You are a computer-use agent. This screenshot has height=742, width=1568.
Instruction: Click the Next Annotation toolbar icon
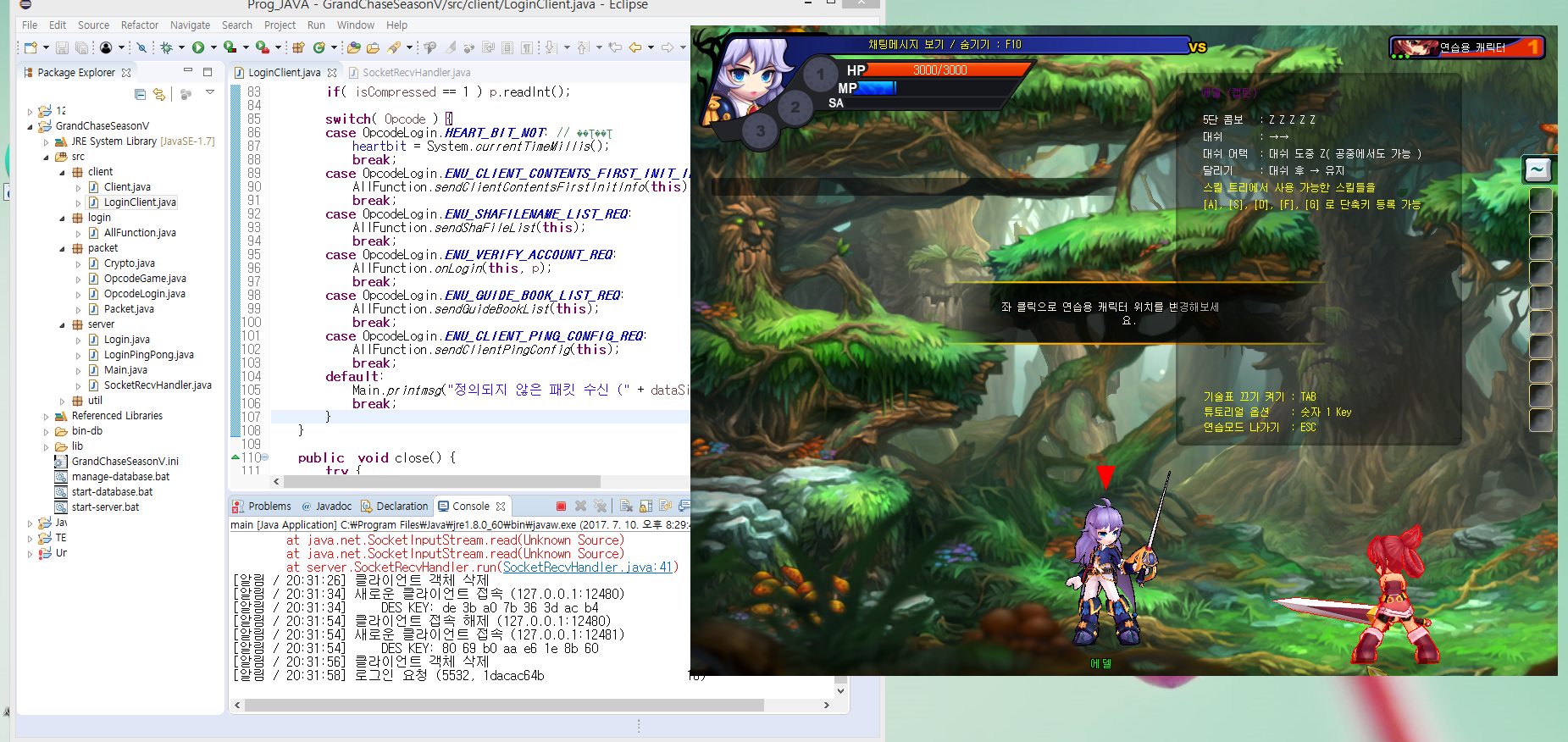pyautogui.click(x=551, y=47)
